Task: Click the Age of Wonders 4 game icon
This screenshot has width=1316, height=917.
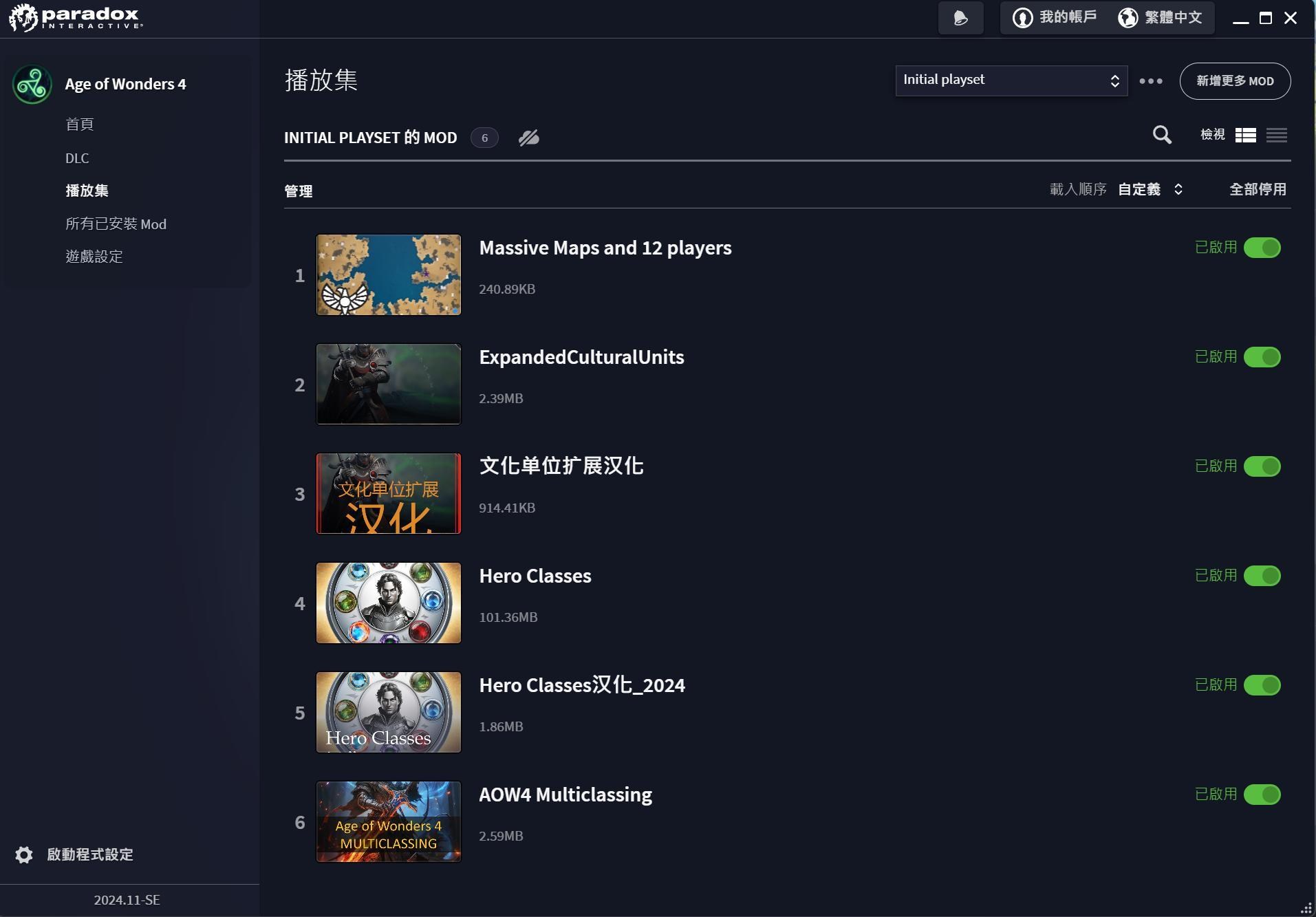Action: [x=32, y=85]
